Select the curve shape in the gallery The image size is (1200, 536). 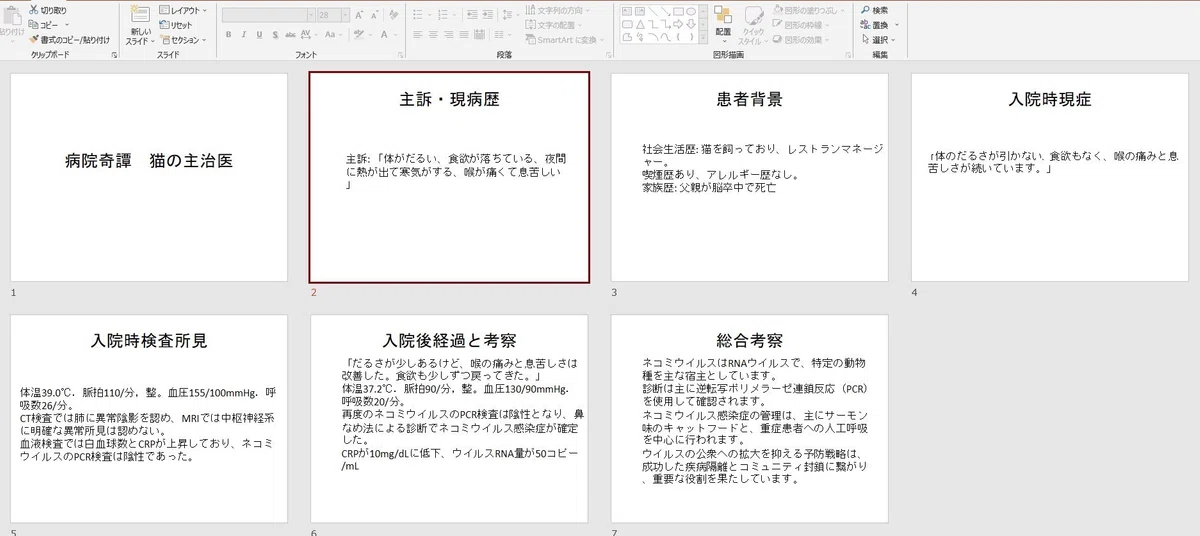(x=665, y=37)
